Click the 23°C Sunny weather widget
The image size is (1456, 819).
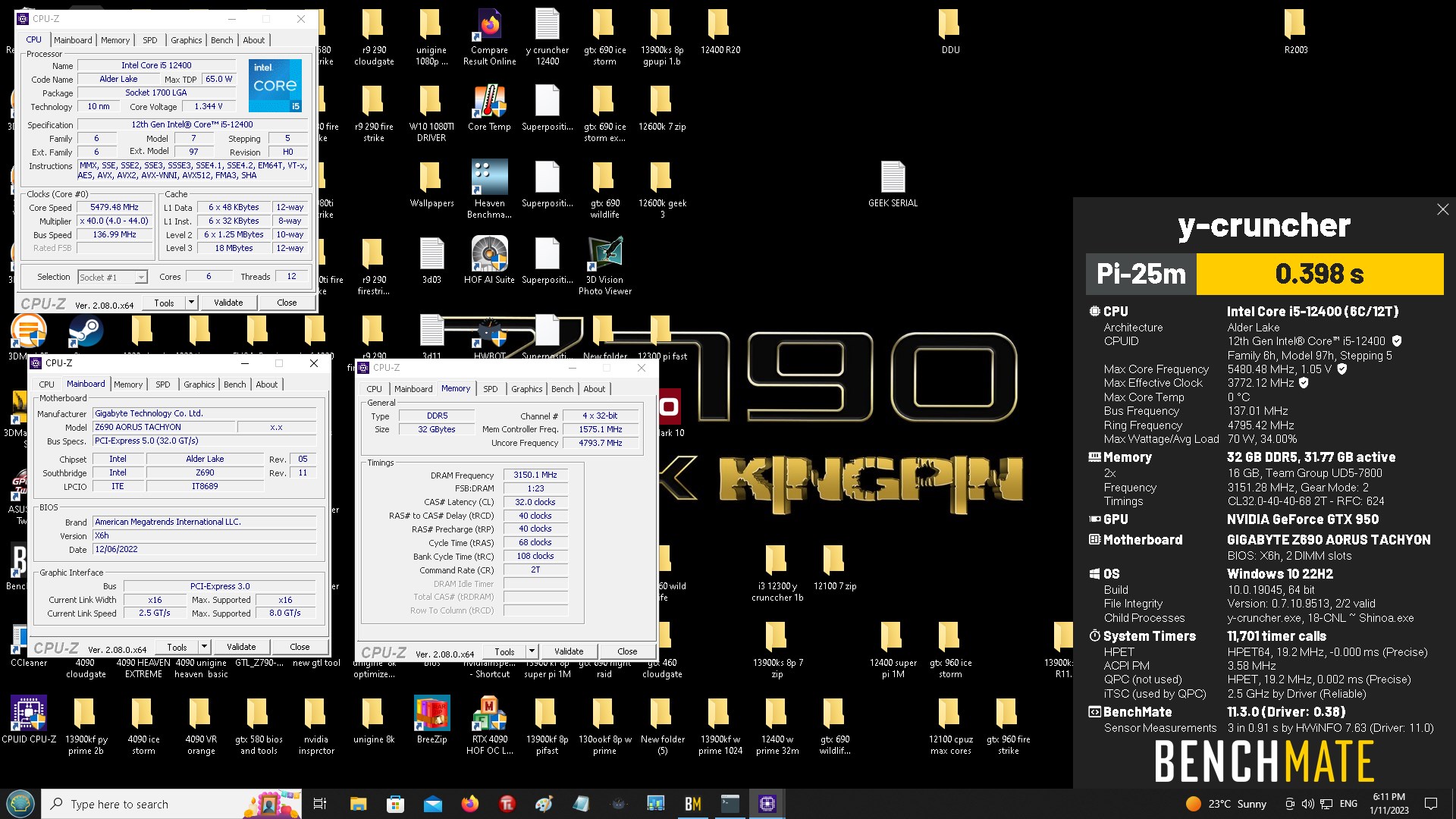(1226, 804)
